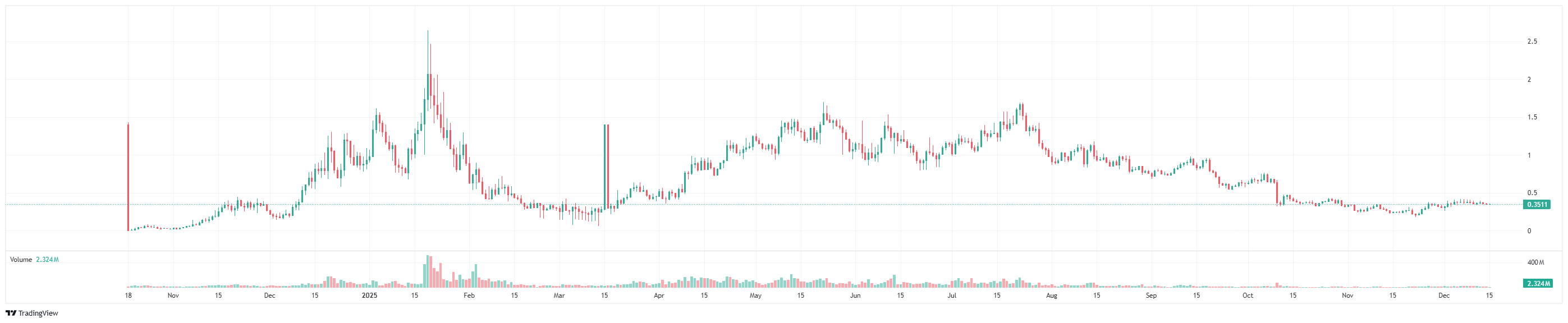The height and width of the screenshot is (323, 1568).
Task: Open the TradingView text link
Action: coord(38,313)
